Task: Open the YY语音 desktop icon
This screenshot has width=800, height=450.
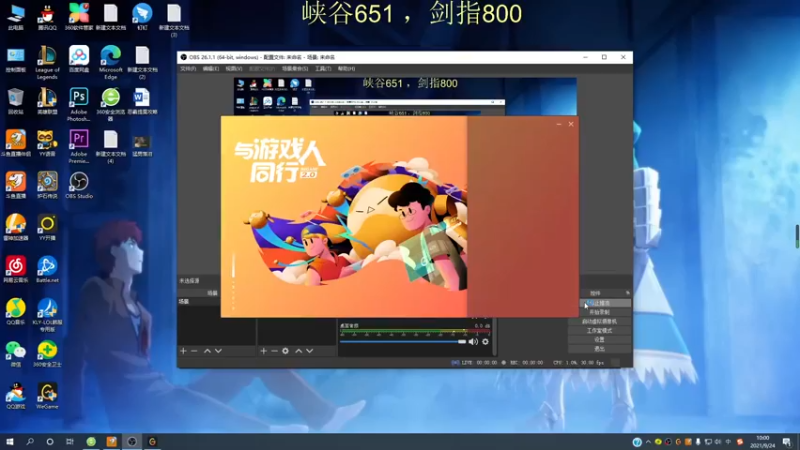Action: [47, 143]
